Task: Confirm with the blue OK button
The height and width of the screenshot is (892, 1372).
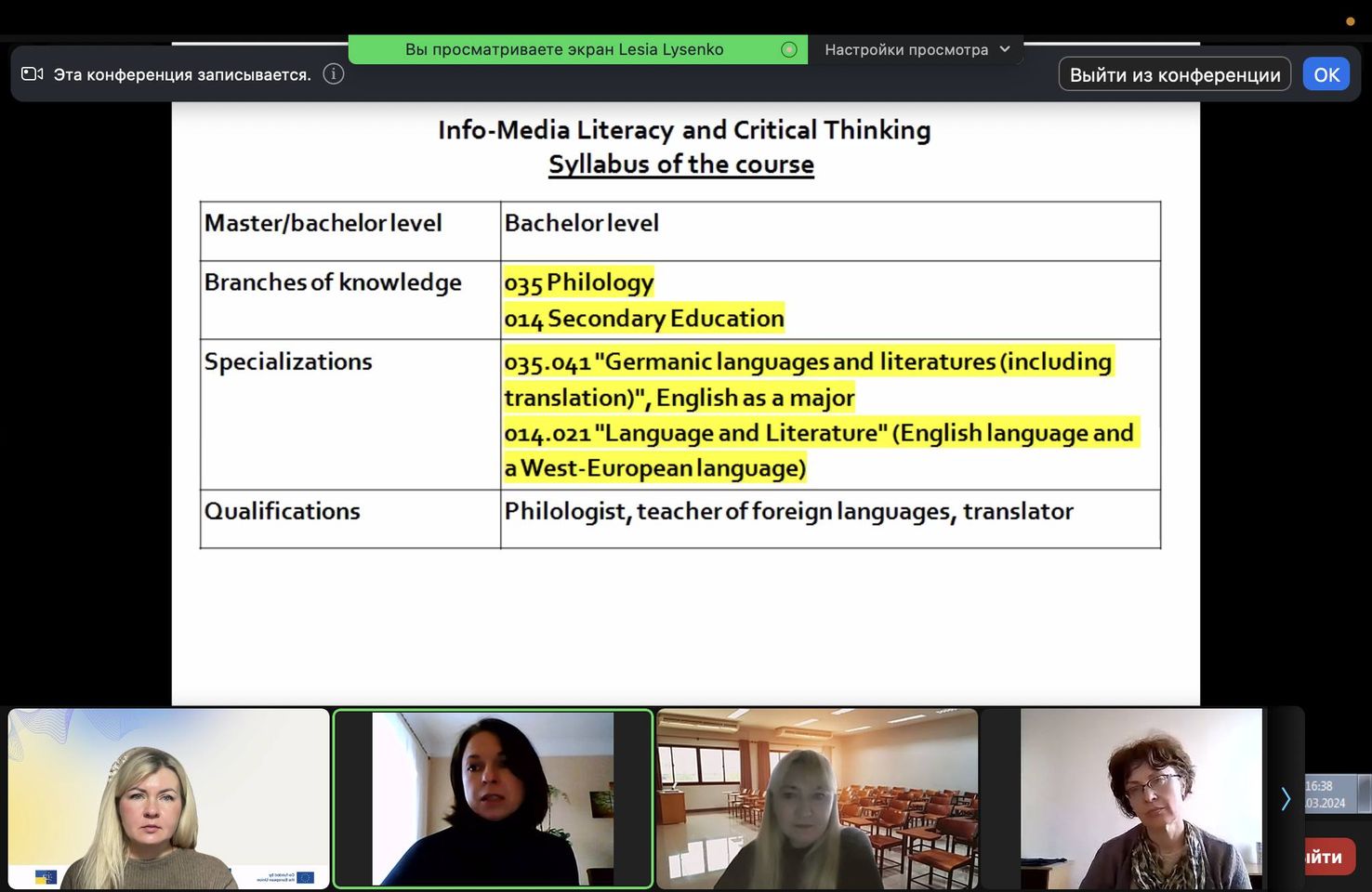Action: tap(1326, 74)
